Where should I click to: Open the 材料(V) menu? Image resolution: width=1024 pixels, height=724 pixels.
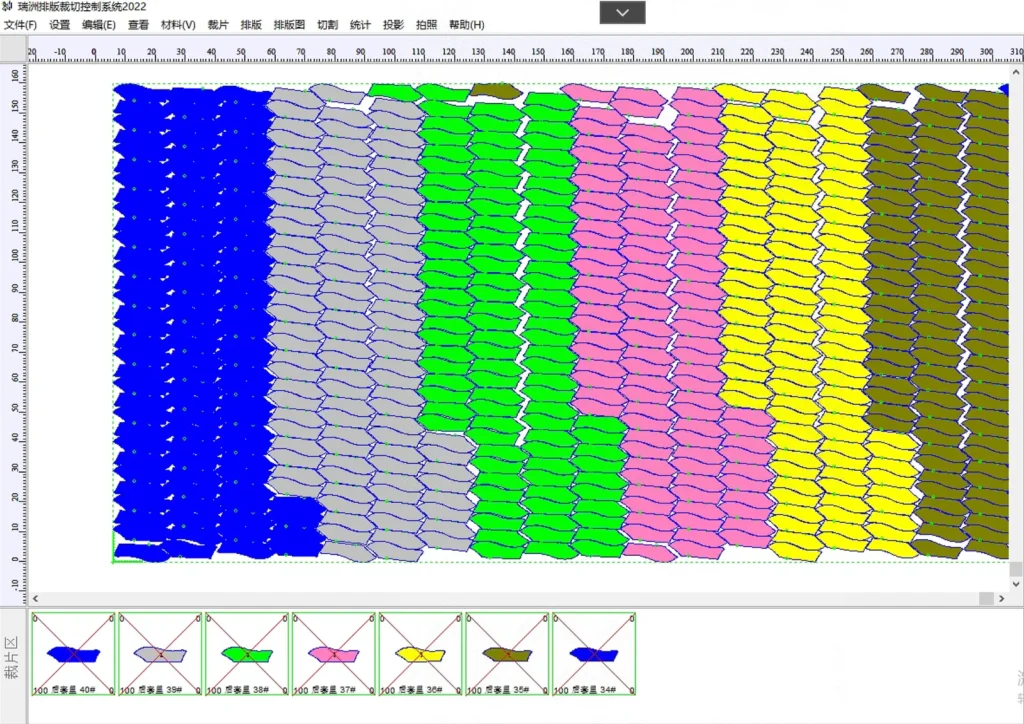178,25
